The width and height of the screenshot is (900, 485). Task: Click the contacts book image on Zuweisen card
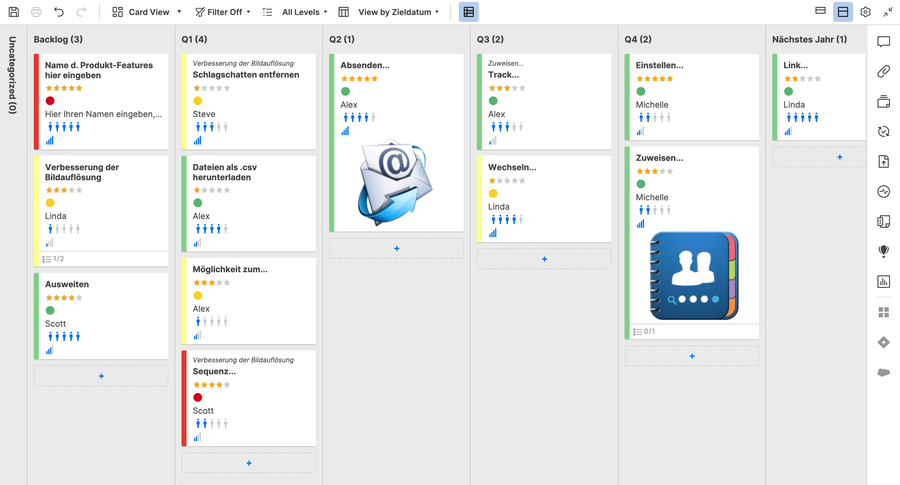694,276
